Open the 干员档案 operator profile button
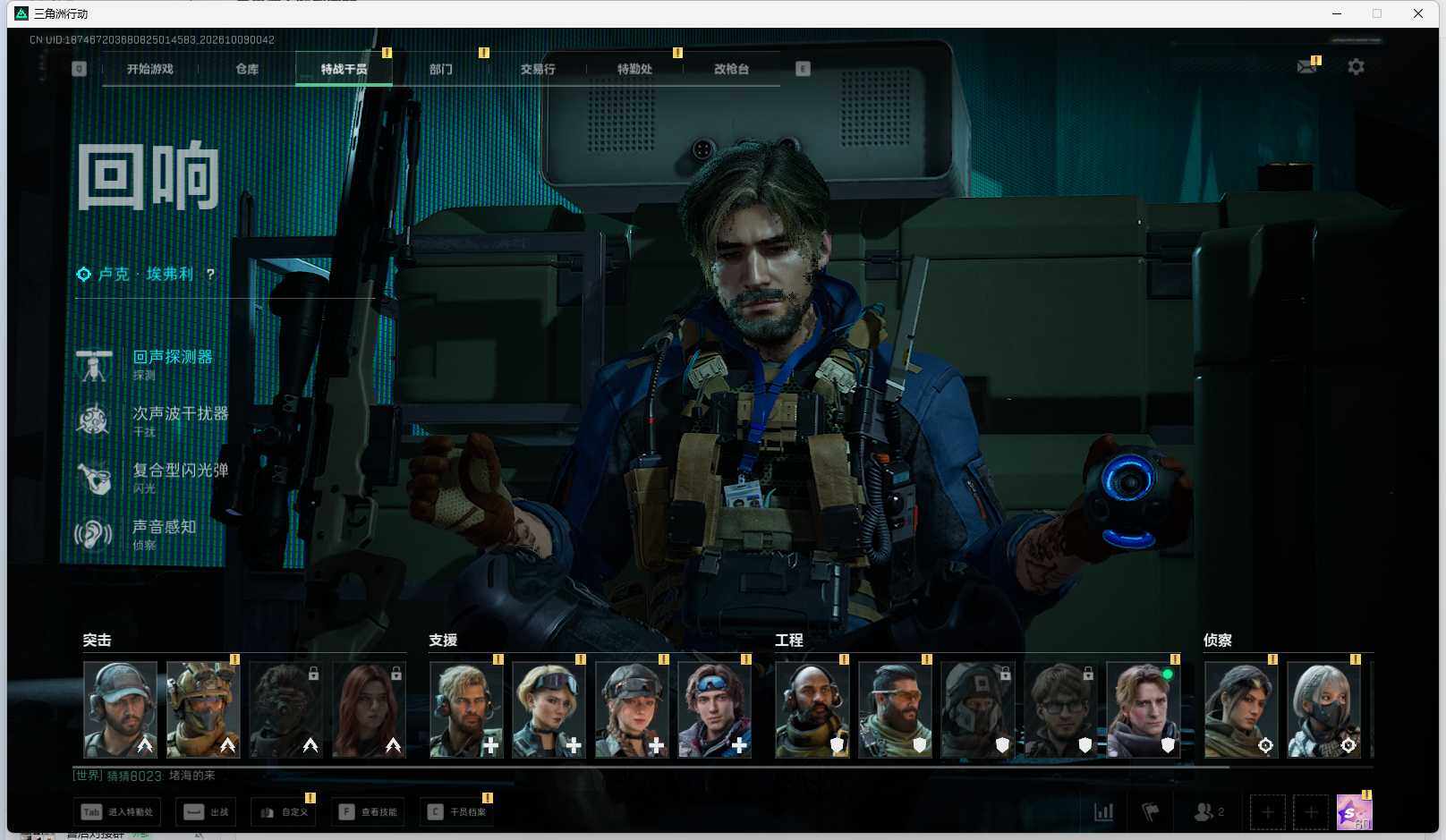 (456, 812)
